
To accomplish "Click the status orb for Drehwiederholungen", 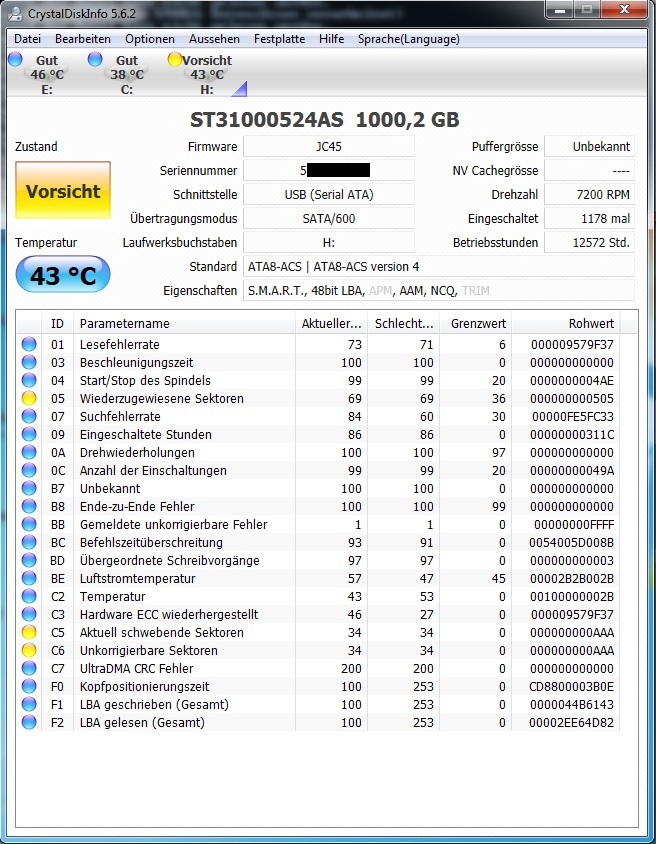I will [x=29, y=453].
